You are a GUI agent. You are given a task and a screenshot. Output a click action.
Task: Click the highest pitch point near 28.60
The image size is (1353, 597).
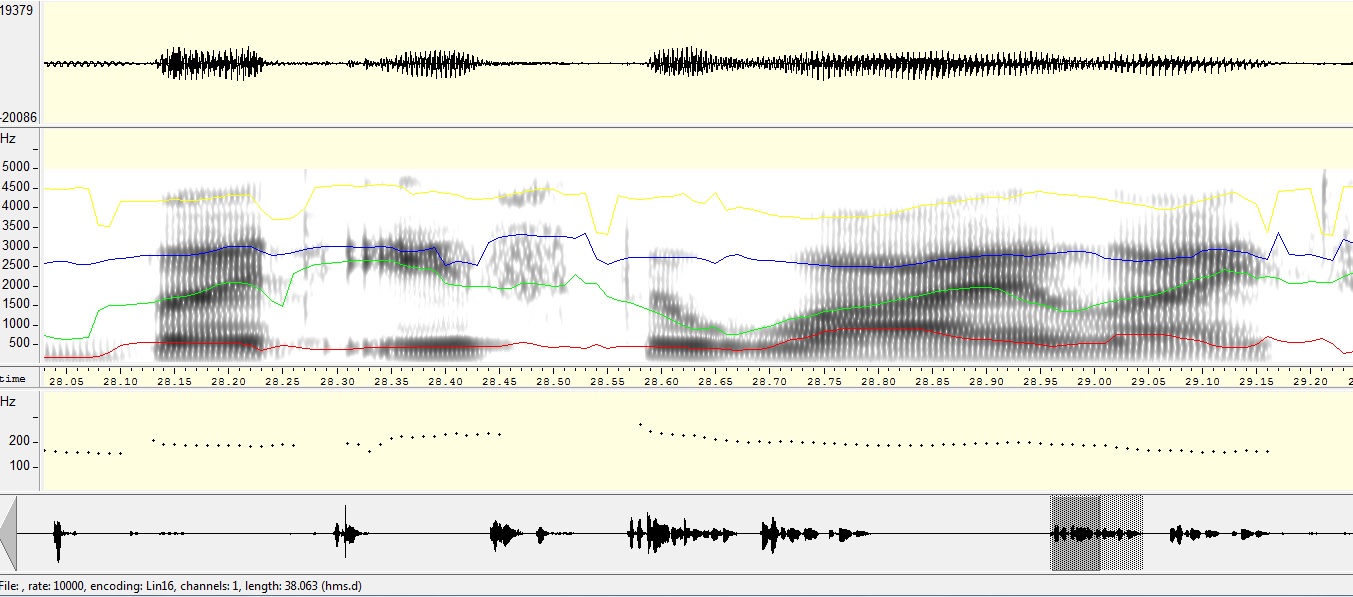[640, 424]
